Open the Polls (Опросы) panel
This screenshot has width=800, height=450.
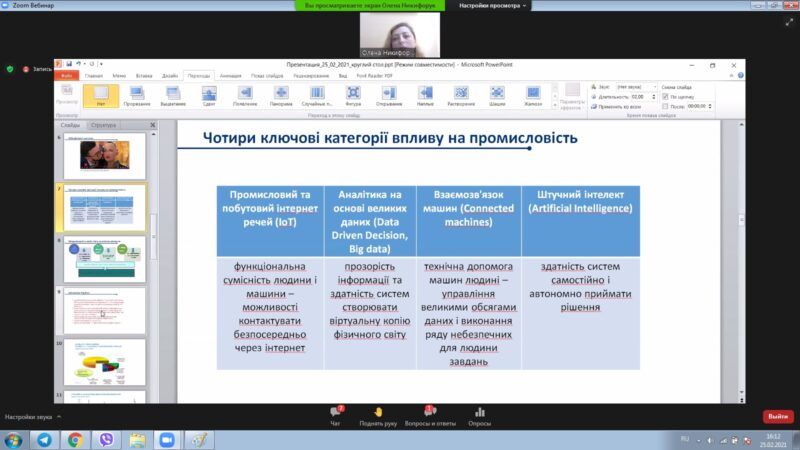click(480, 415)
